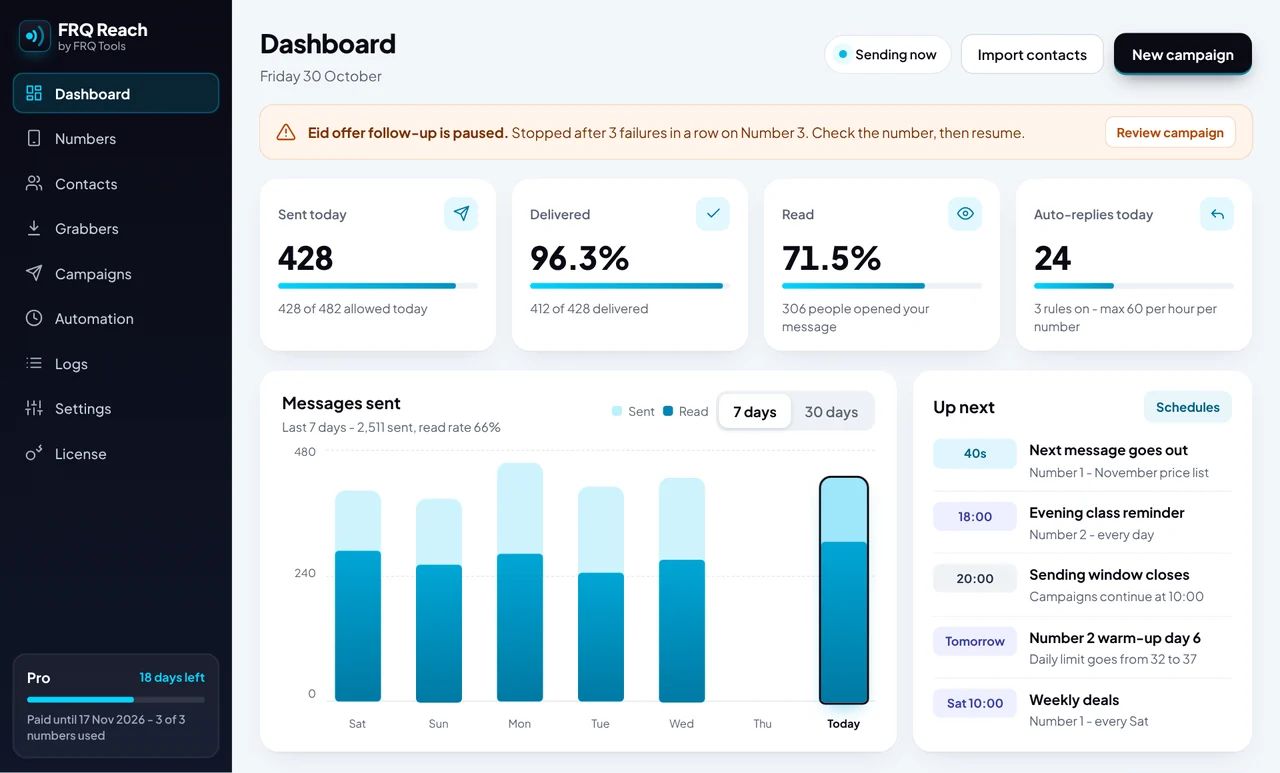The height and width of the screenshot is (773, 1280).
Task: Click the Auto-replies today progress bar
Action: click(x=1134, y=286)
